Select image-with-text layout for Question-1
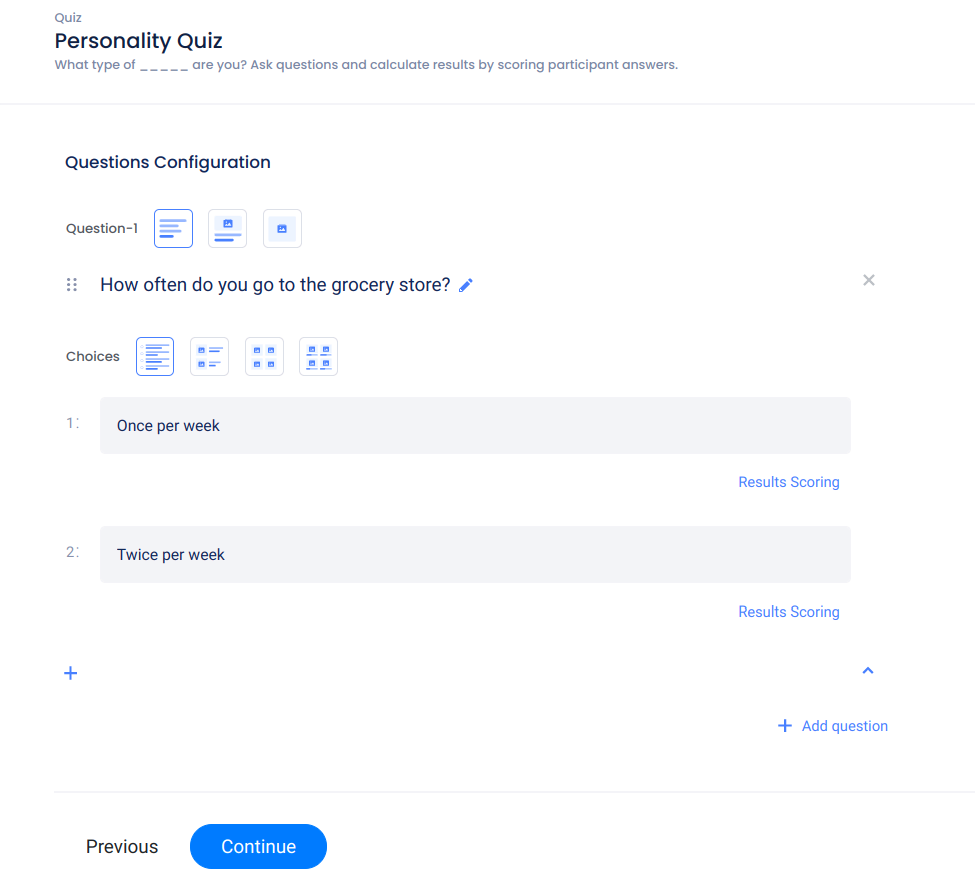Image resolution: width=976 pixels, height=895 pixels. pyautogui.click(x=227, y=228)
